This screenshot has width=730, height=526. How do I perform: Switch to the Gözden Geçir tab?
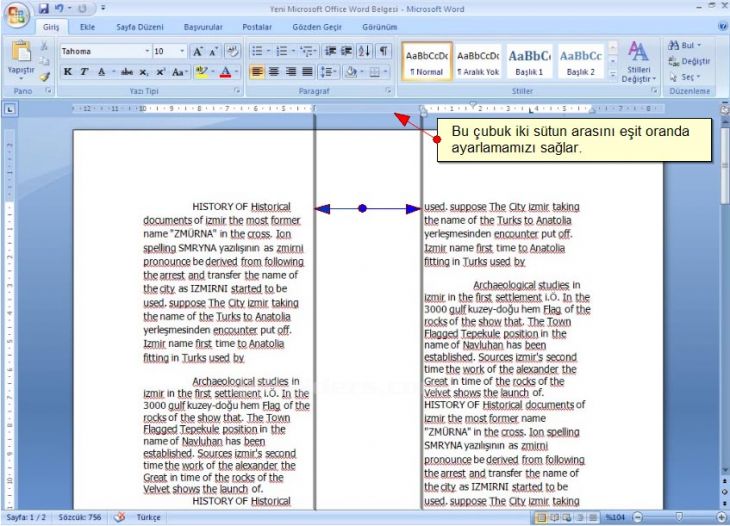click(x=317, y=27)
